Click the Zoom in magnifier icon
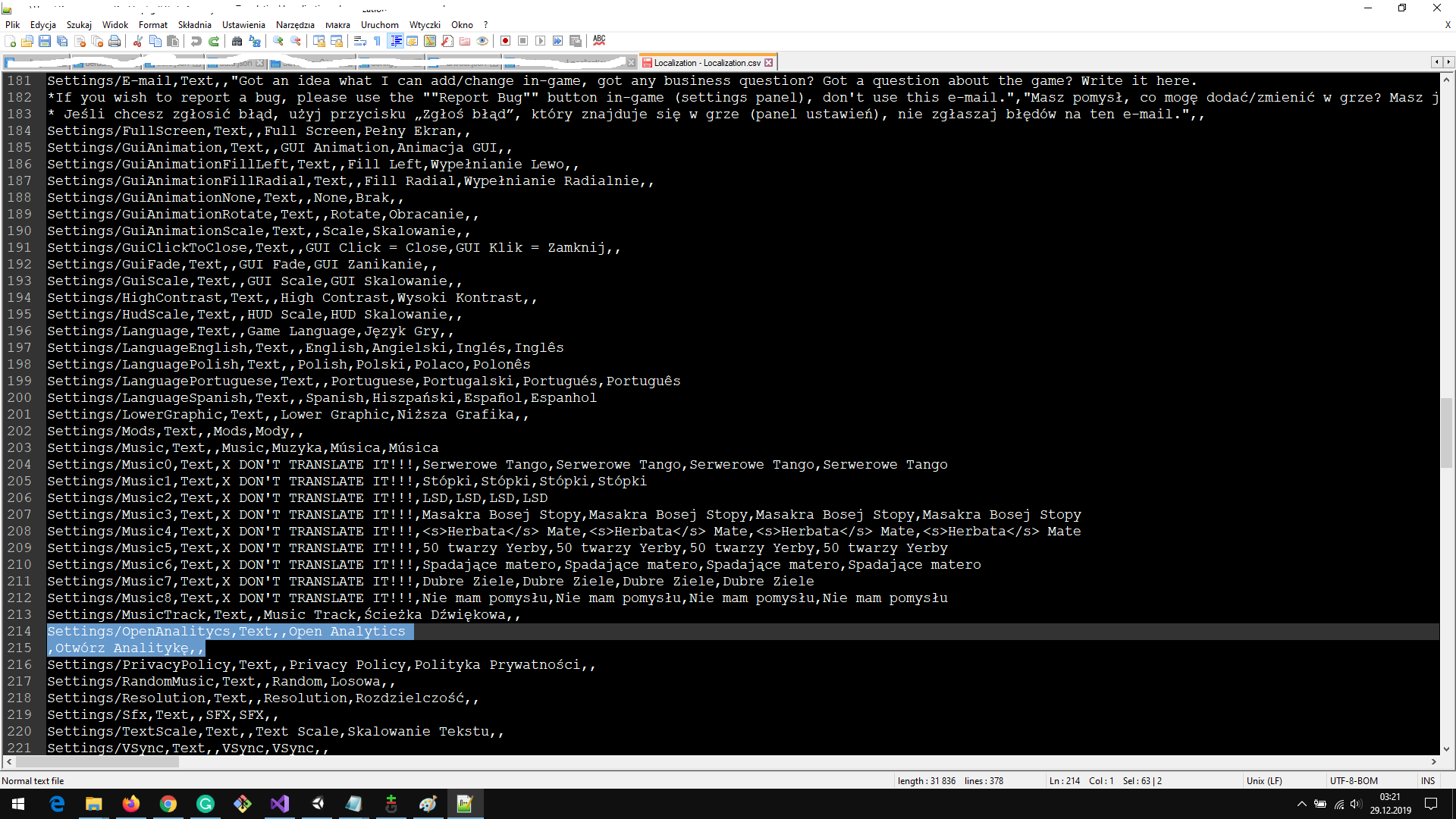The image size is (1456, 819). tap(278, 41)
